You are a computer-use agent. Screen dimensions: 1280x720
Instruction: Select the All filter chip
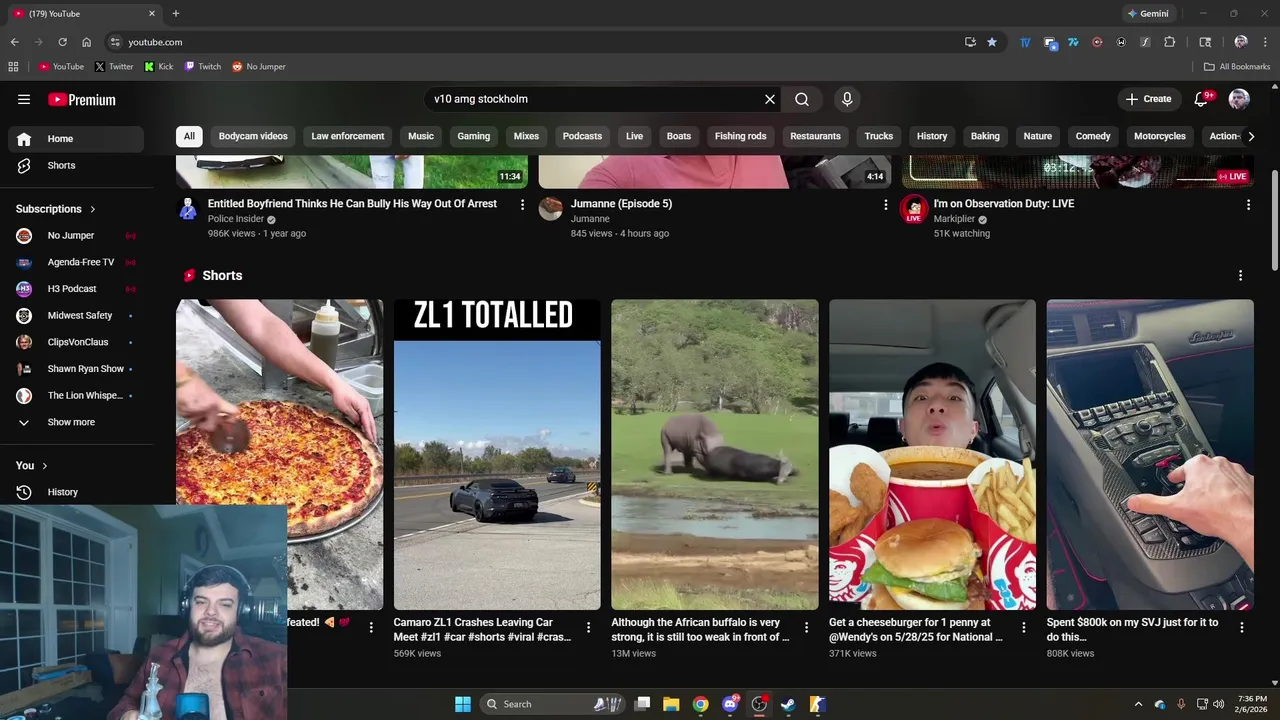pos(189,136)
